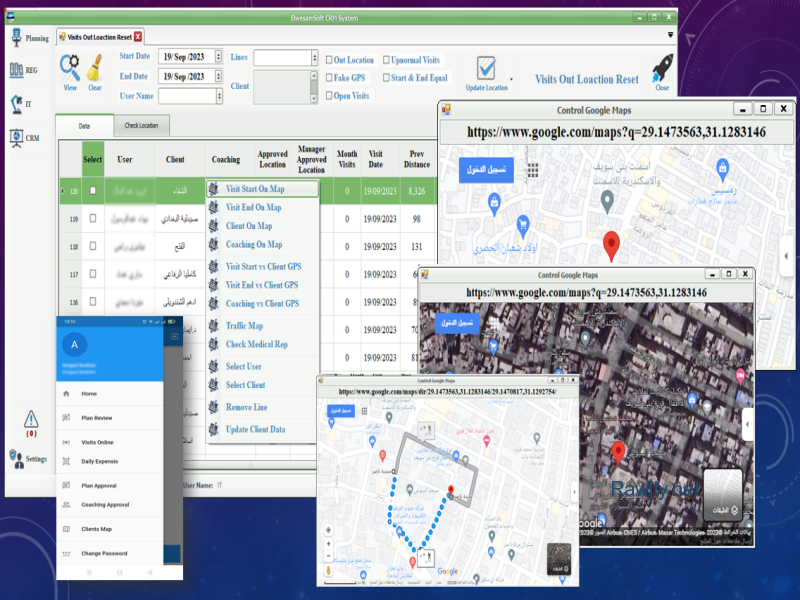The width and height of the screenshot is (800, 600).
Task: Tap the Home icon in mobile menu
Action: 66,393
